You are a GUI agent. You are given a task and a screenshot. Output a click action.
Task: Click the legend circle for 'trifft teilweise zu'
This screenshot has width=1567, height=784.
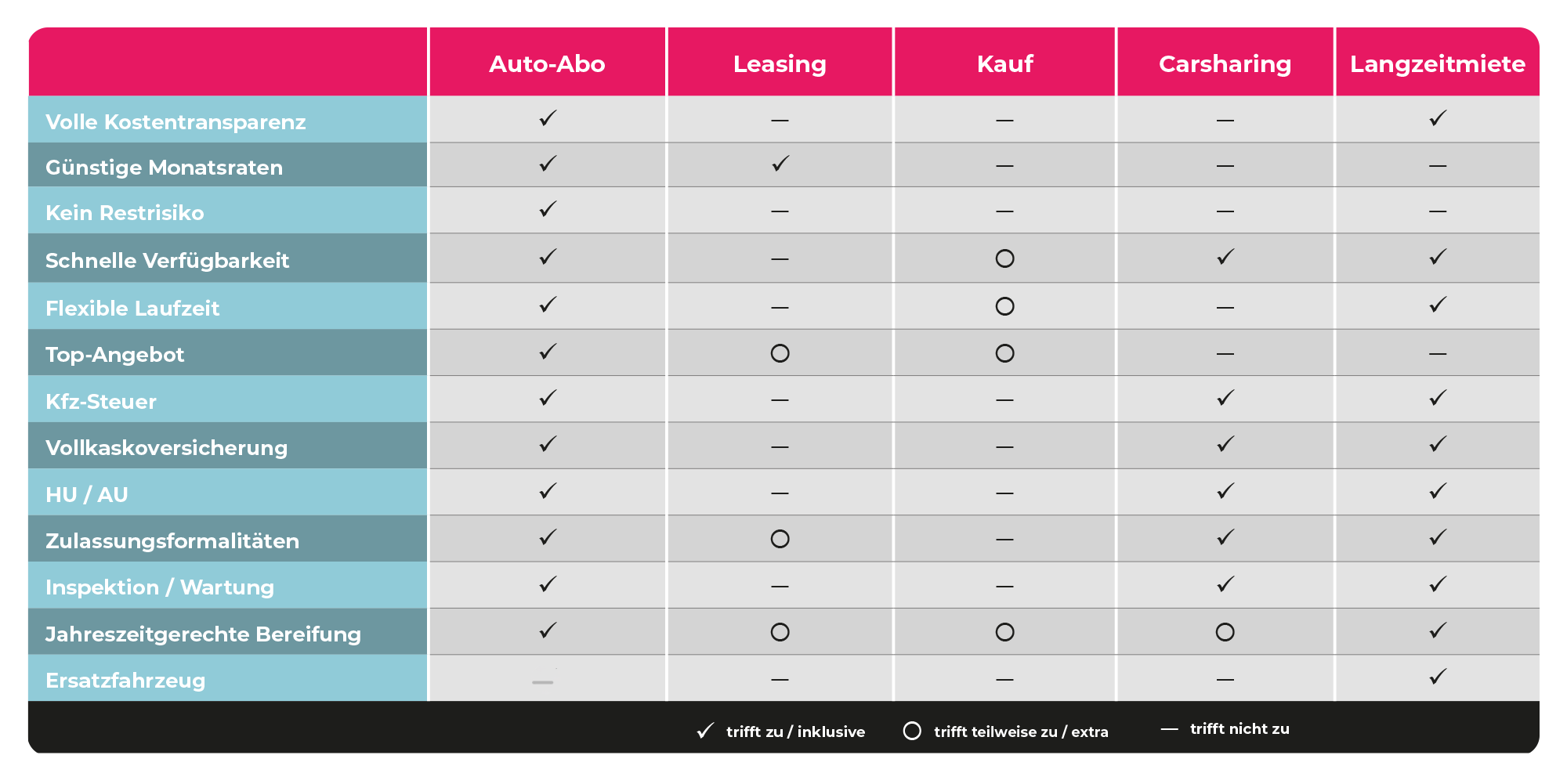[912, 731]
